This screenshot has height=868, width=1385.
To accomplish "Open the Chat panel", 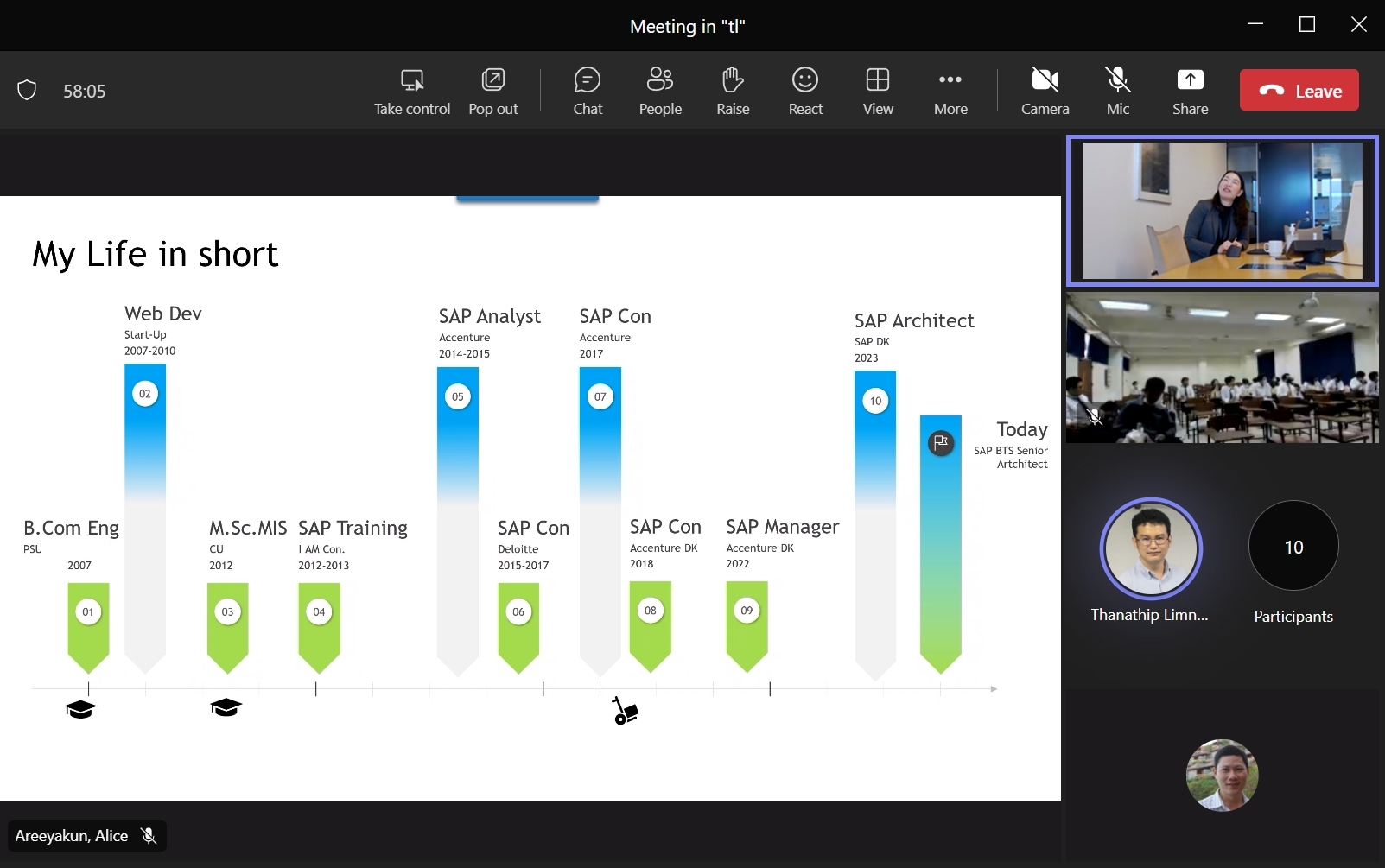I will click(x=588, y=91).
